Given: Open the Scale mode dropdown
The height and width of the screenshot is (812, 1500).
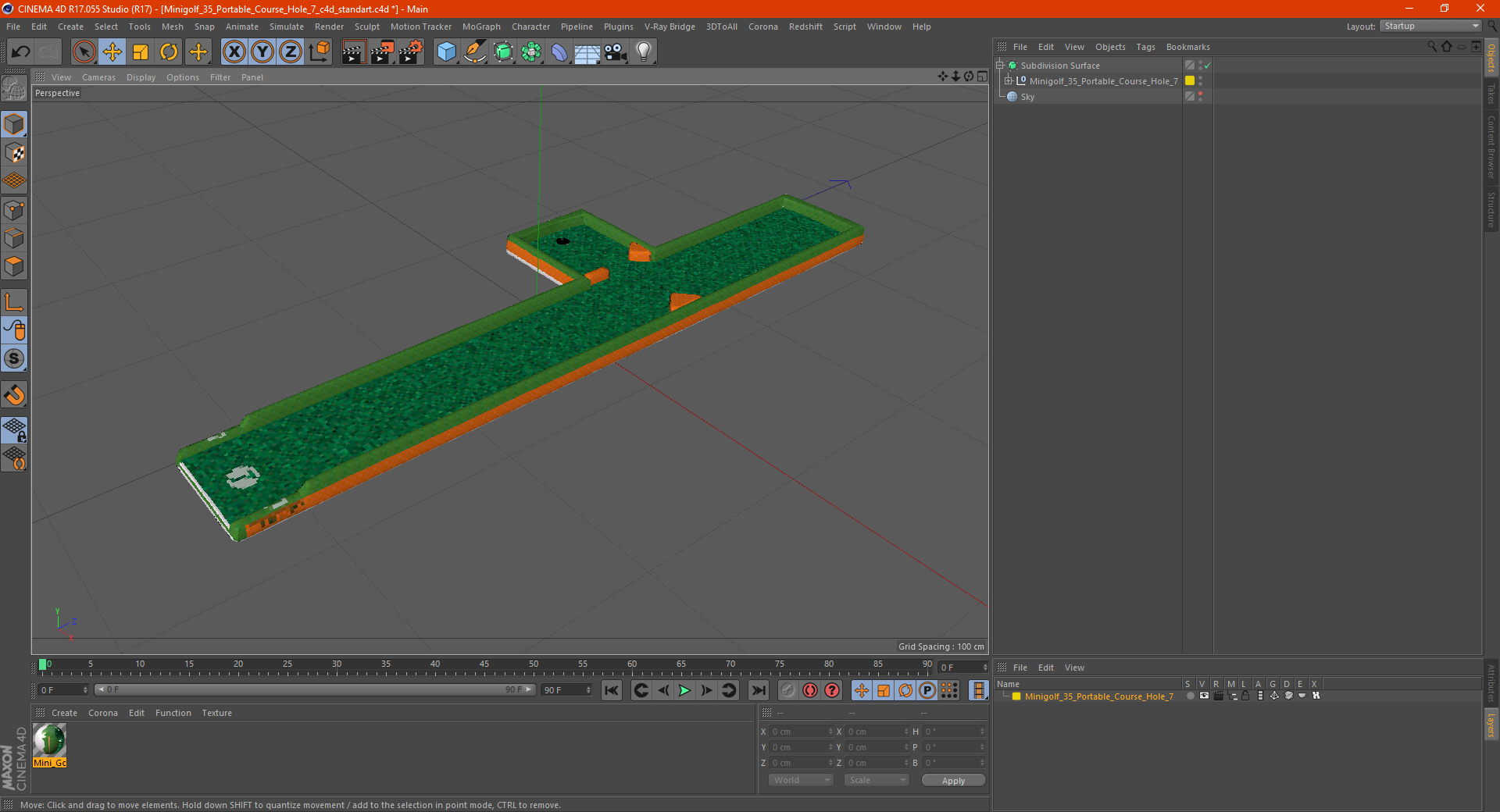Looking at the screenshot, I should tap(877, 780).
